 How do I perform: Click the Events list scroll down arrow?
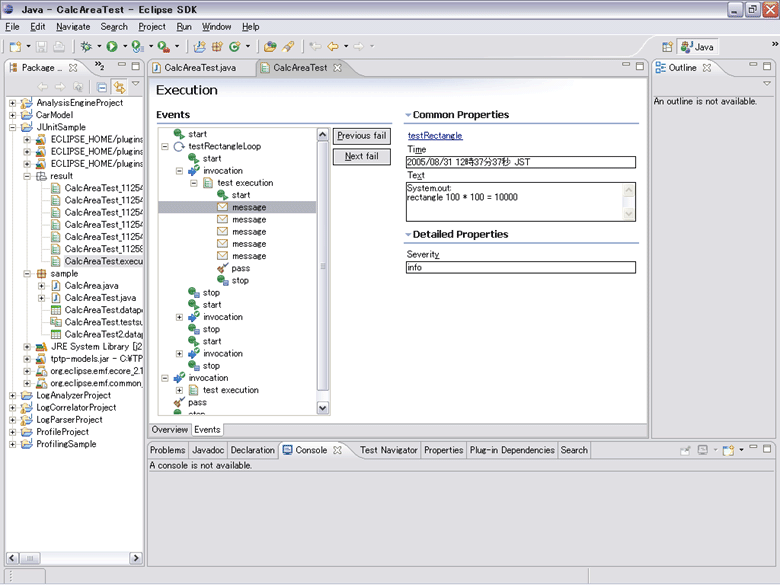pos(322,408)
